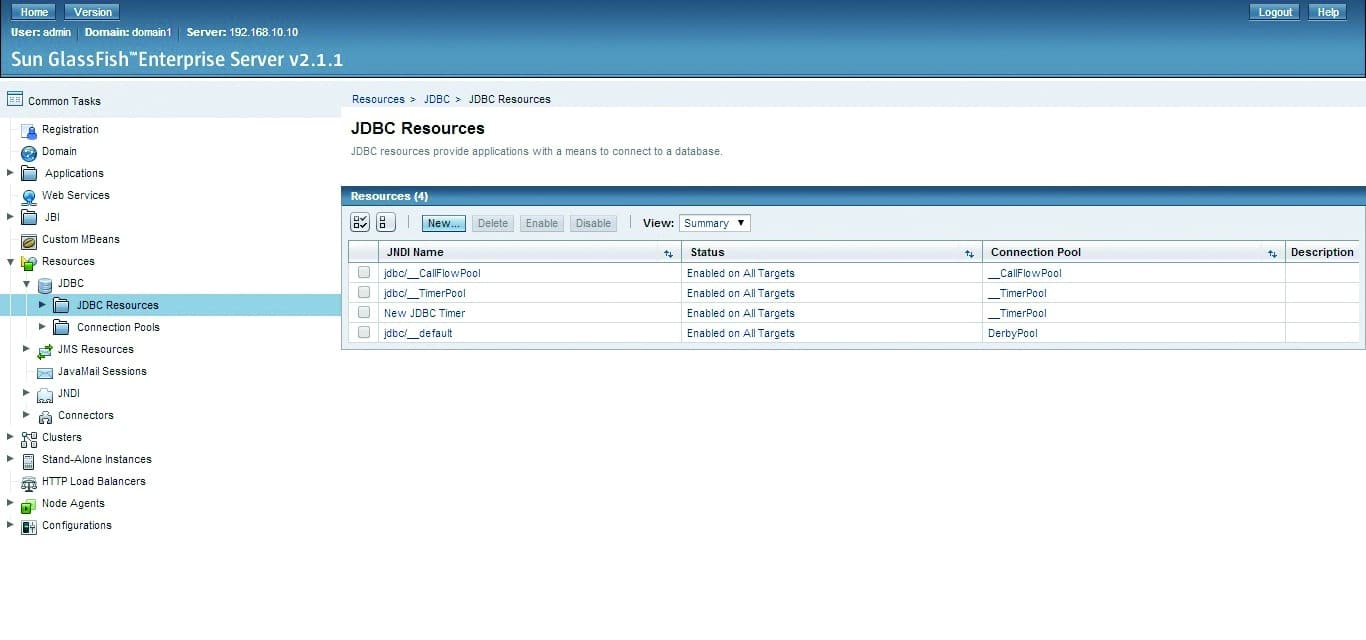Open the Version tab
Screen dimensions: 1366x640
[92, 11]
